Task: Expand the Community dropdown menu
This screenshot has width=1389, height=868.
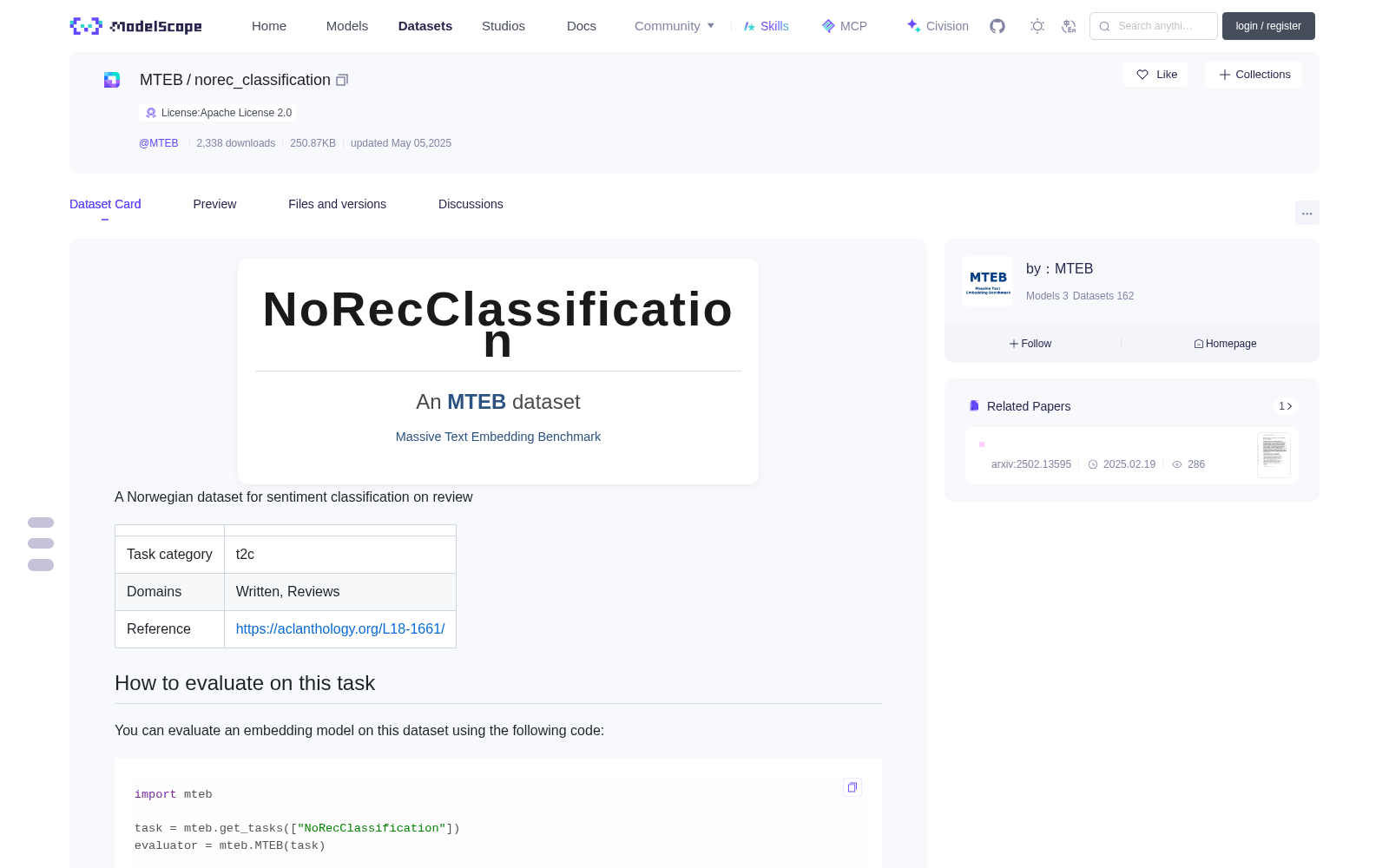Action: (x=675, y=26)
